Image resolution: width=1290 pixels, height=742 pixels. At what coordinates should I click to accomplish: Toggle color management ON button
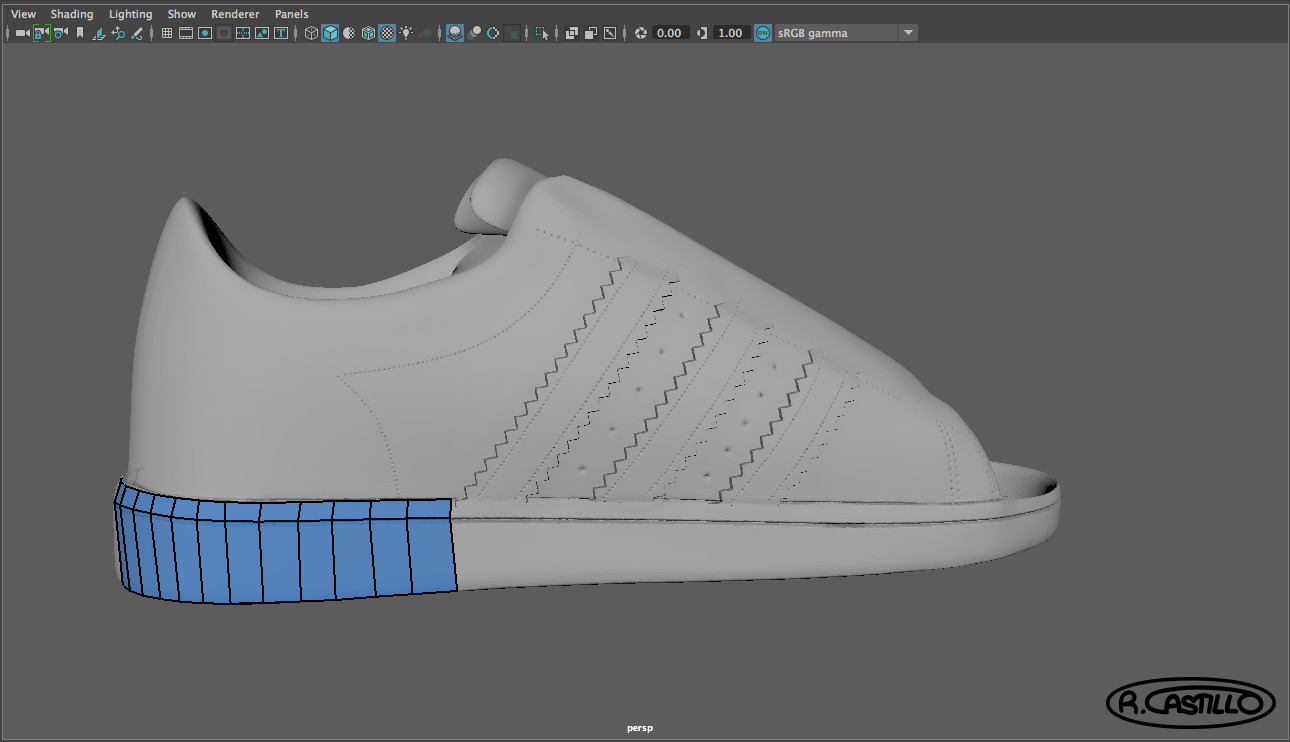[763, 33]
